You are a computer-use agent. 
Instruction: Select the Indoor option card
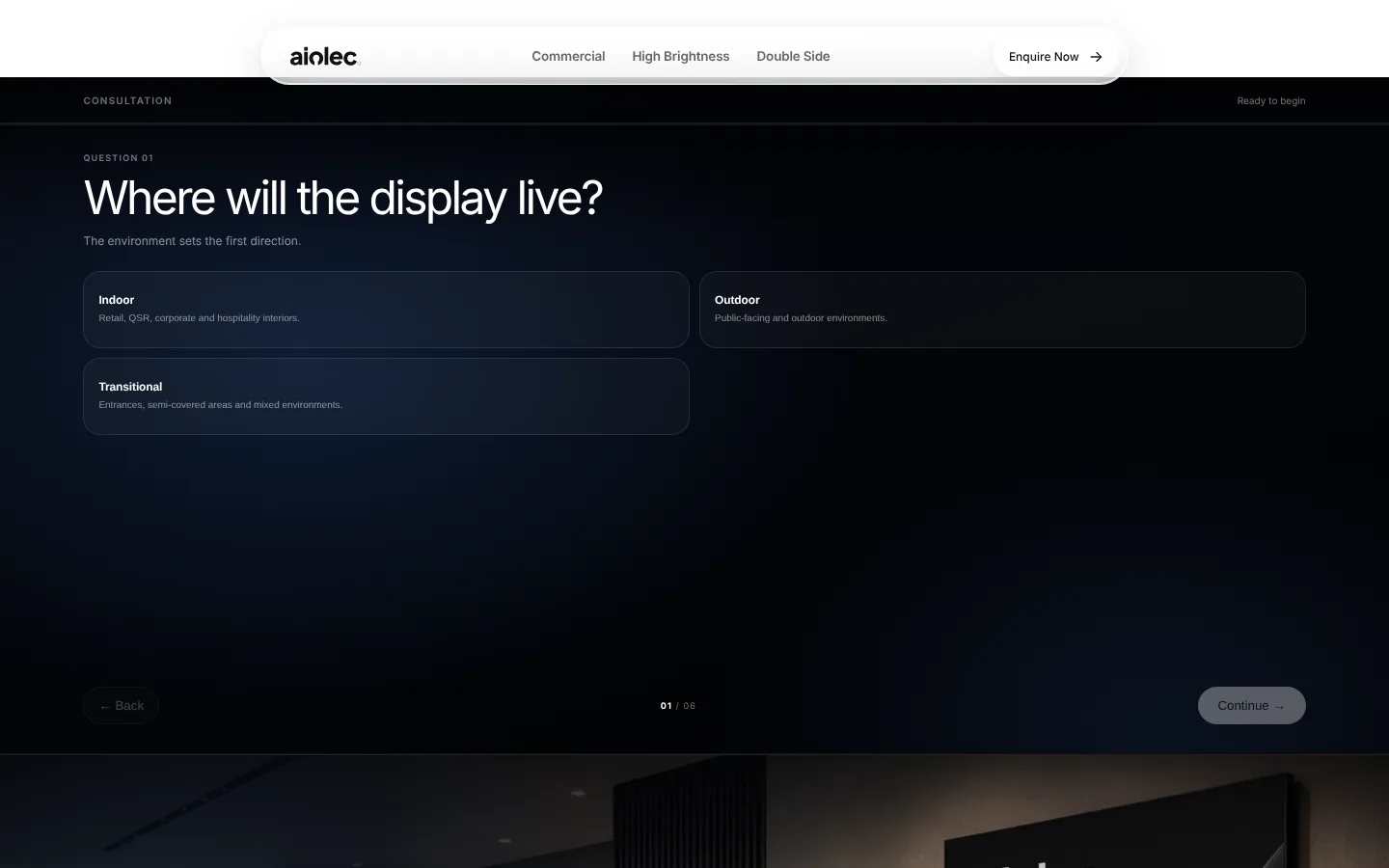[x=386, y=310]
